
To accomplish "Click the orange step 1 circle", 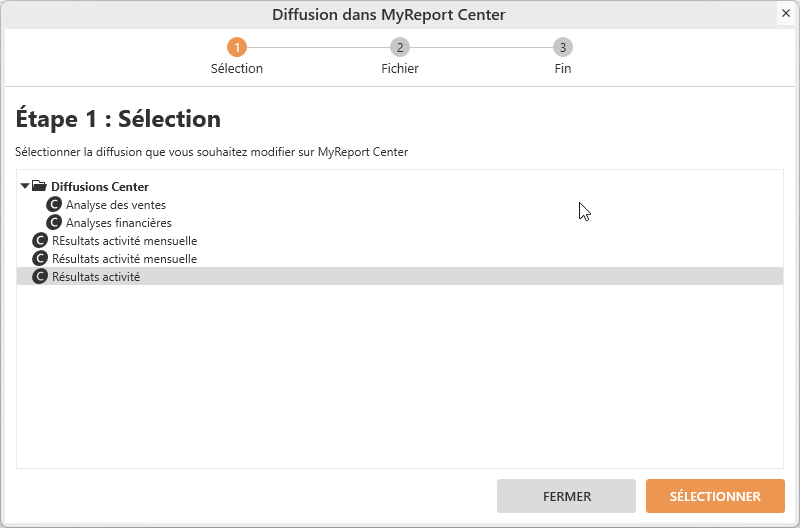I will (237, 47).
